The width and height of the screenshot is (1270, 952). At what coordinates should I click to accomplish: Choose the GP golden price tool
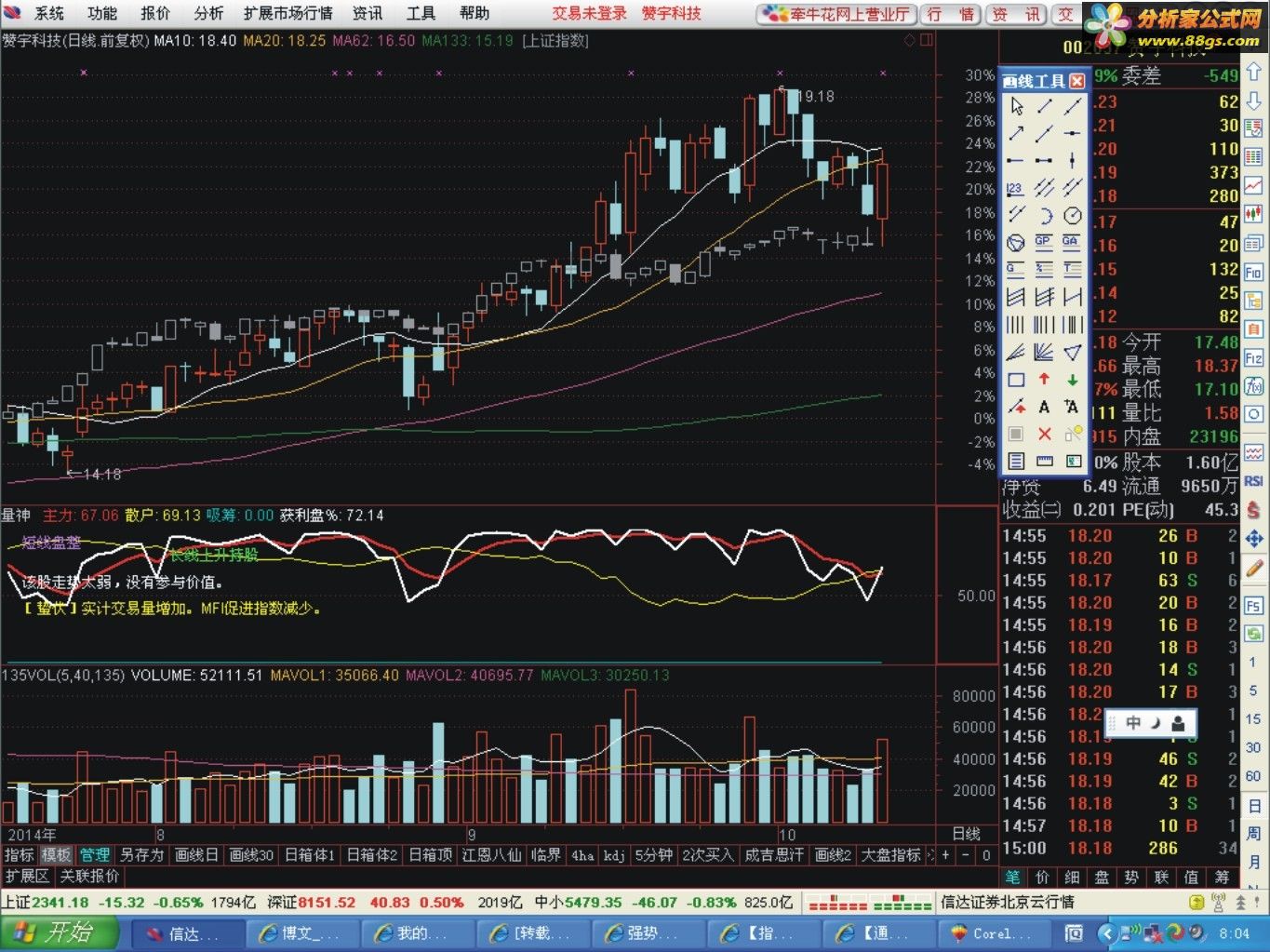(1045, 243)
